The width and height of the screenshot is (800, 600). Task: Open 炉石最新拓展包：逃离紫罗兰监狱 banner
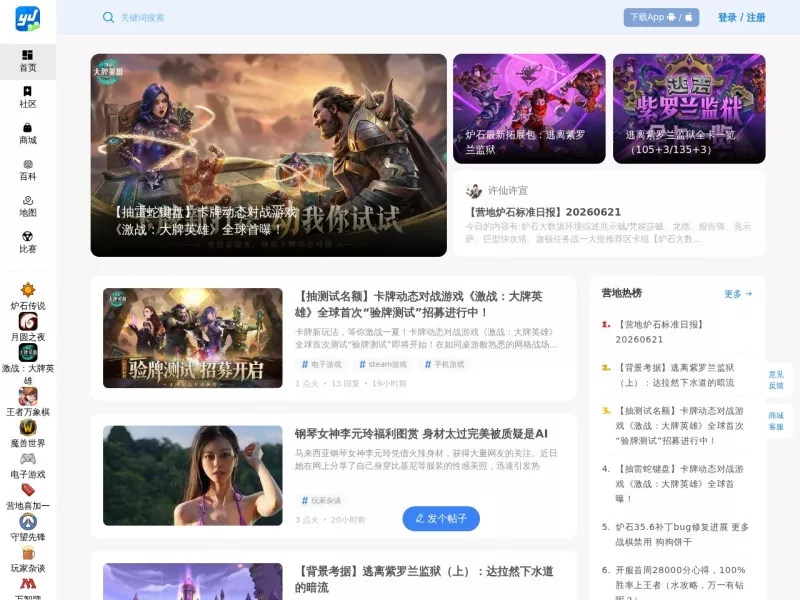pyautogui.click(x=529, y=109)
